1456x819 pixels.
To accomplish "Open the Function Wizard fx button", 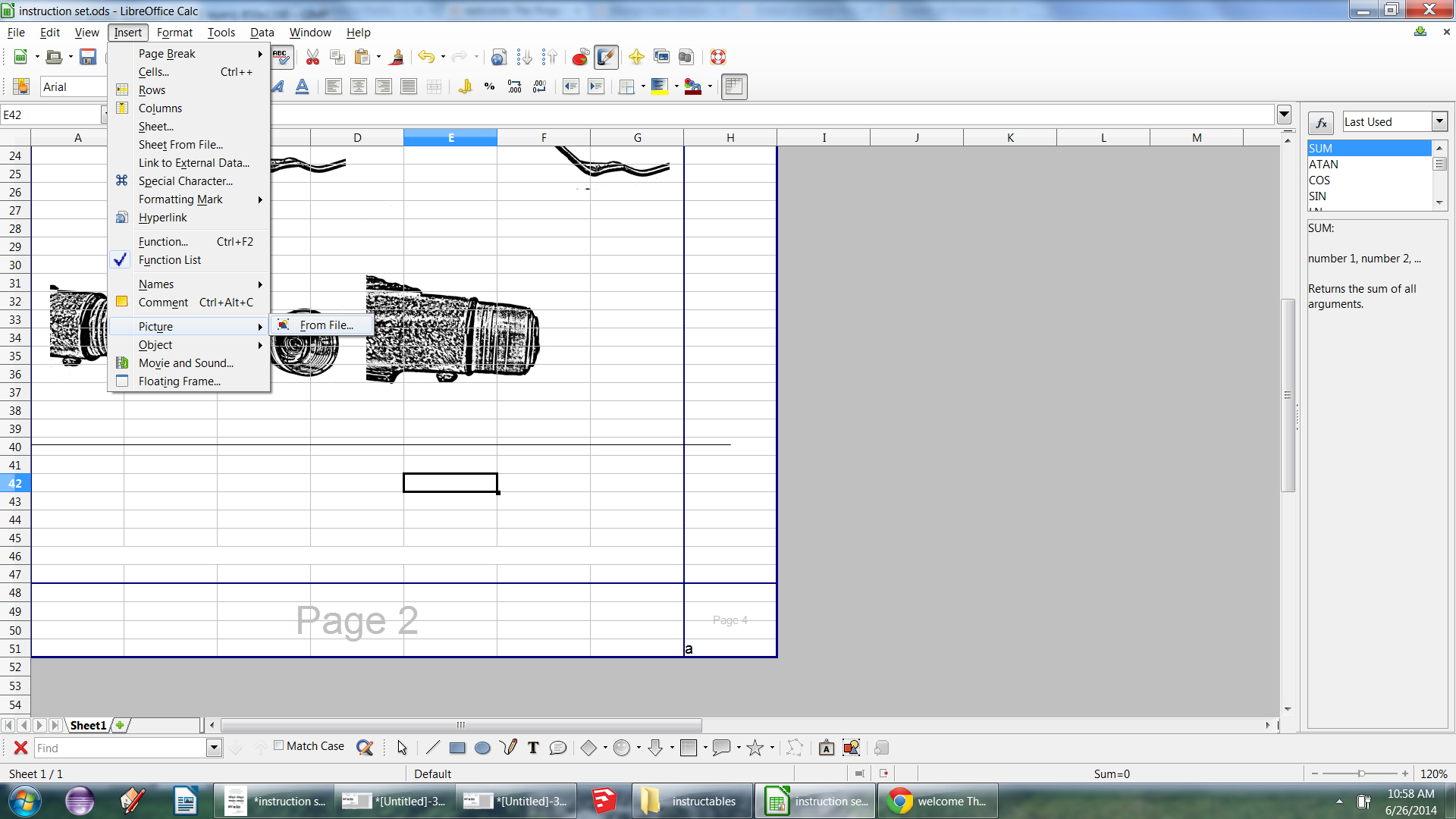I will tap(1320, 123).
